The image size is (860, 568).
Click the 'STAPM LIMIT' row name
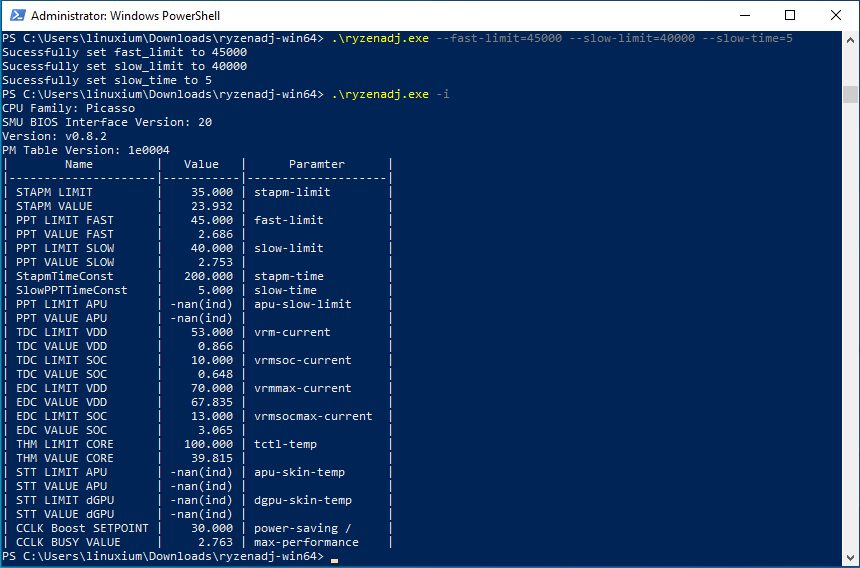[54, 192]
